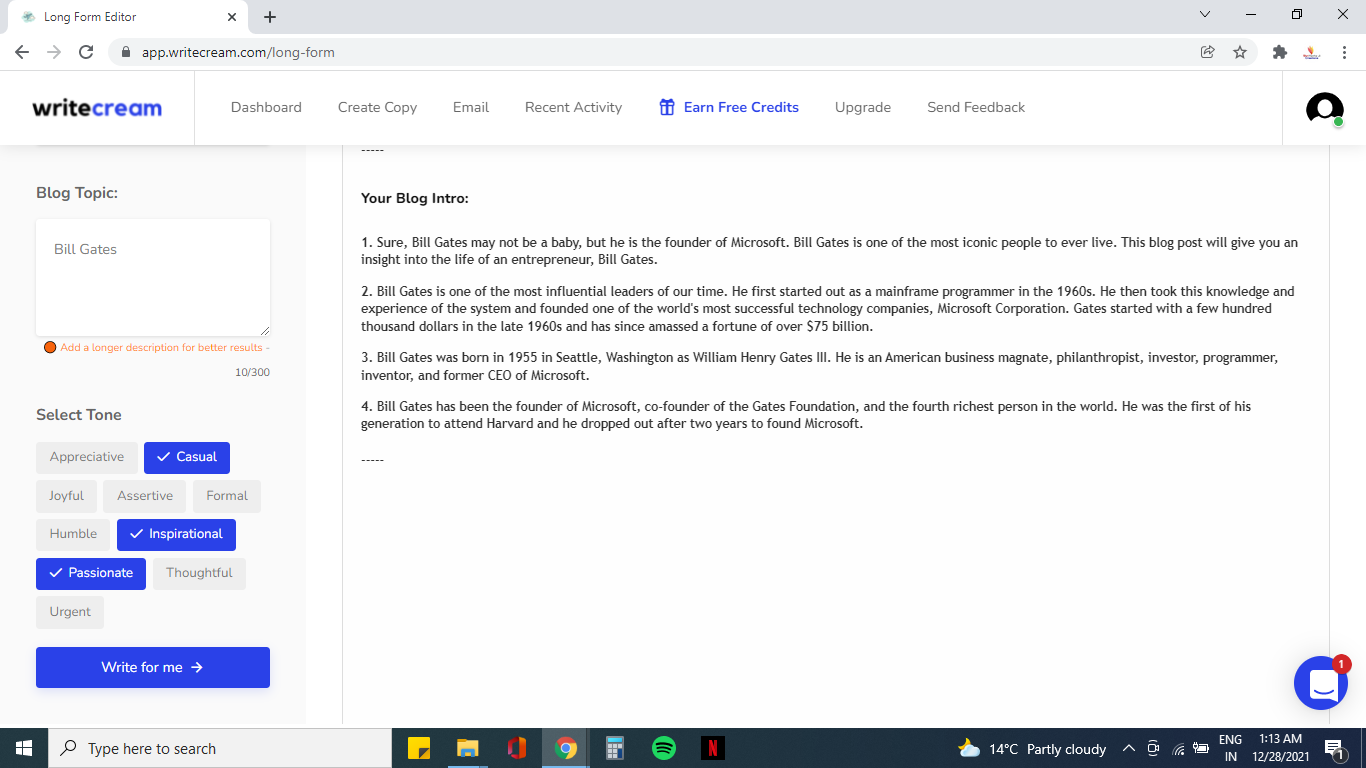Open the Dashboard menu item
The image size is (1366, 768).
pyautogui.click(x=266, y=107)
